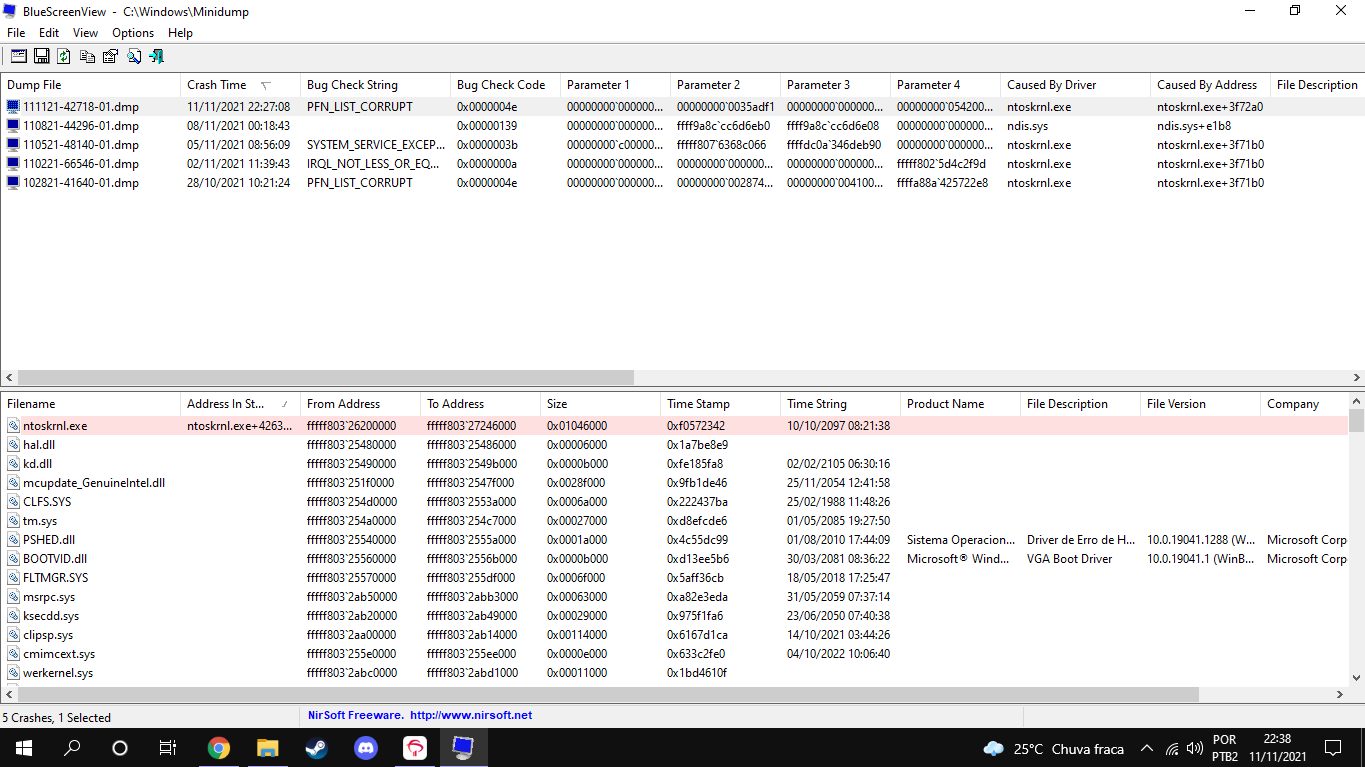The width and height of the screenshot is (1365, 767).
Task: Click the POR PTB2 language indicator
Action: [1225, 748]
